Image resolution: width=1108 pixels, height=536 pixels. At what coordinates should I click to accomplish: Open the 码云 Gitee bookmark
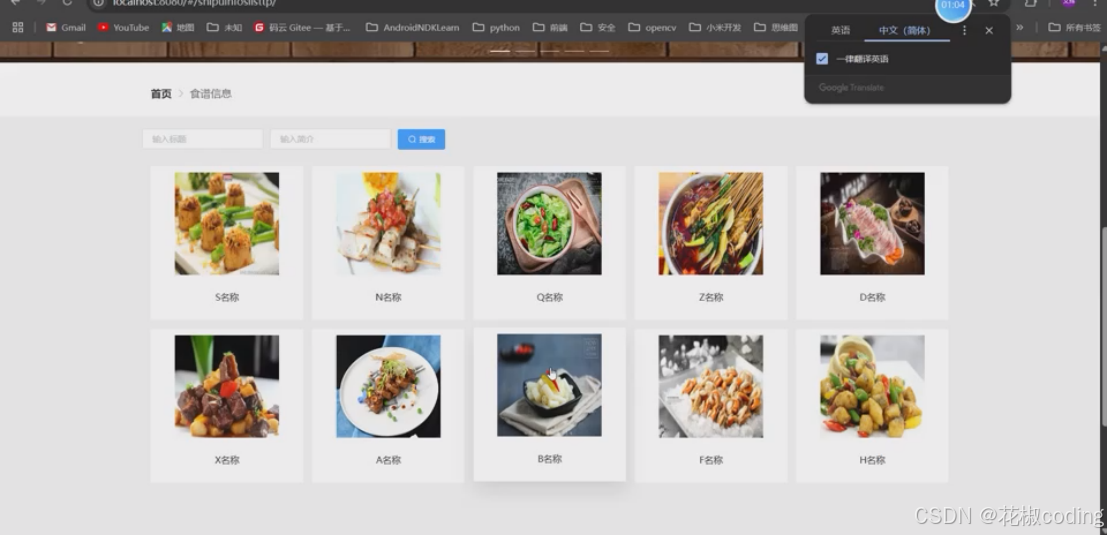[x=302, y=28]
